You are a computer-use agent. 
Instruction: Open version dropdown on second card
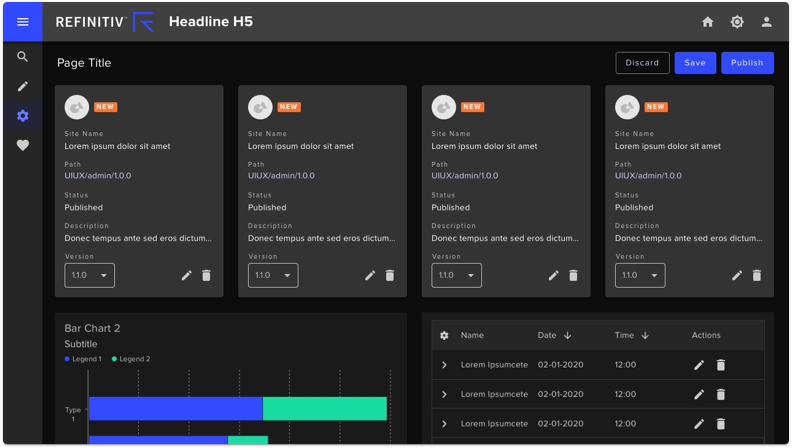tap(273, 275)
